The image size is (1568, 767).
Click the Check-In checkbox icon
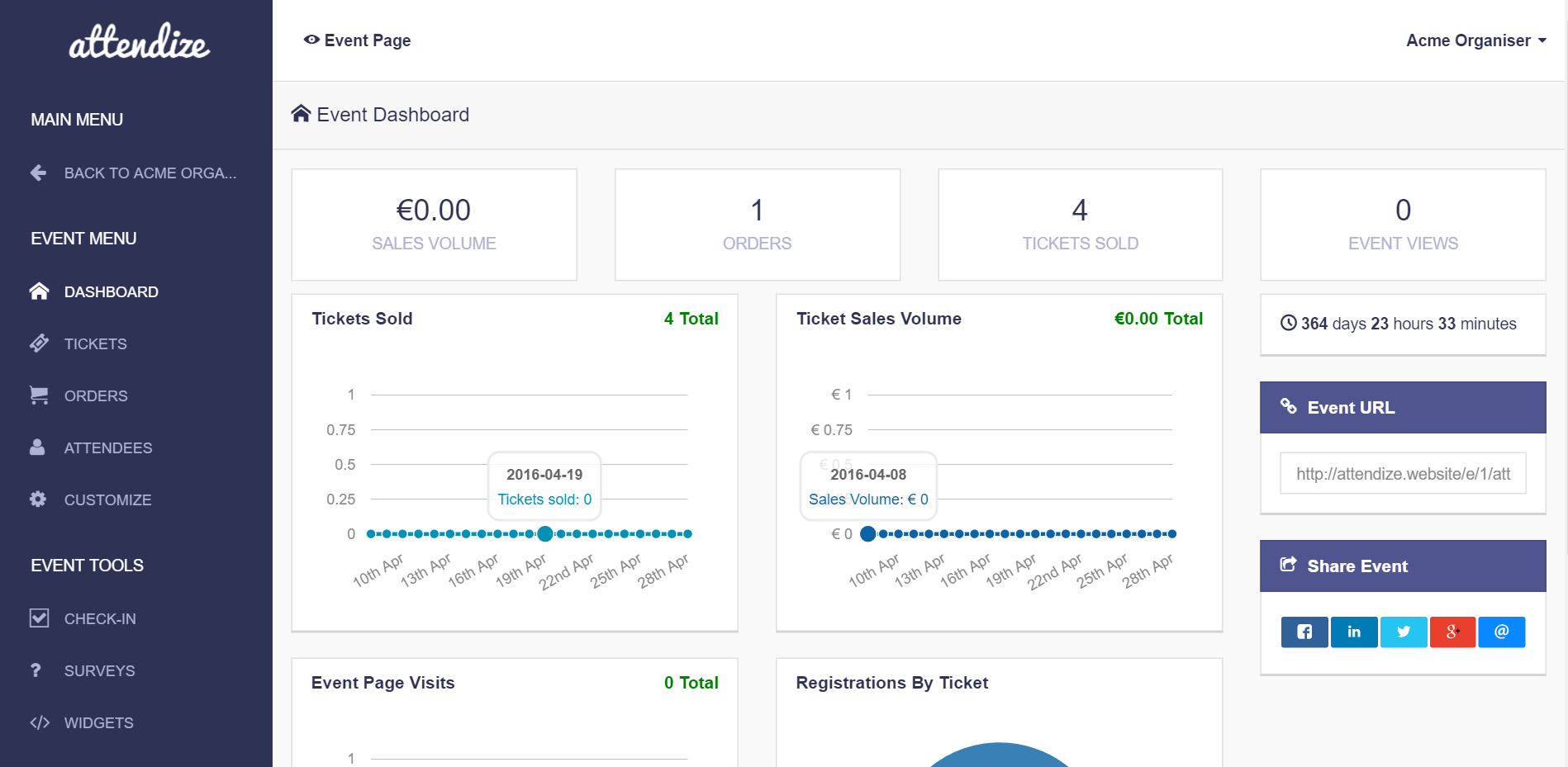pos(39,618)
